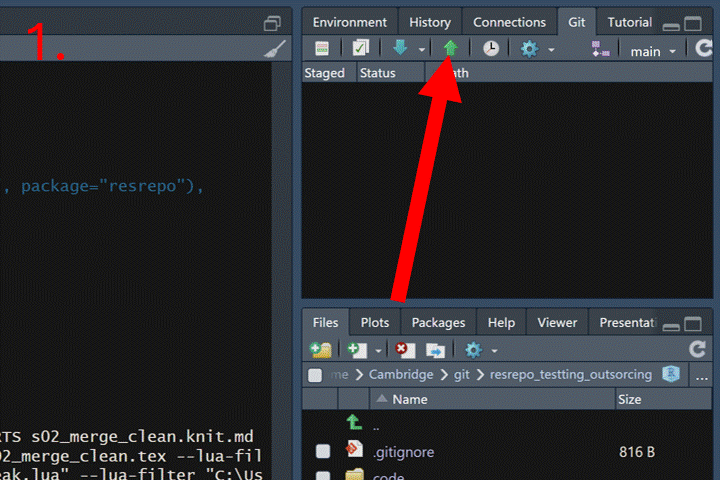Screen dimensions: 720x480
Task: Open the Git Diff staged changes icon
Action: (x=322, y=48)
